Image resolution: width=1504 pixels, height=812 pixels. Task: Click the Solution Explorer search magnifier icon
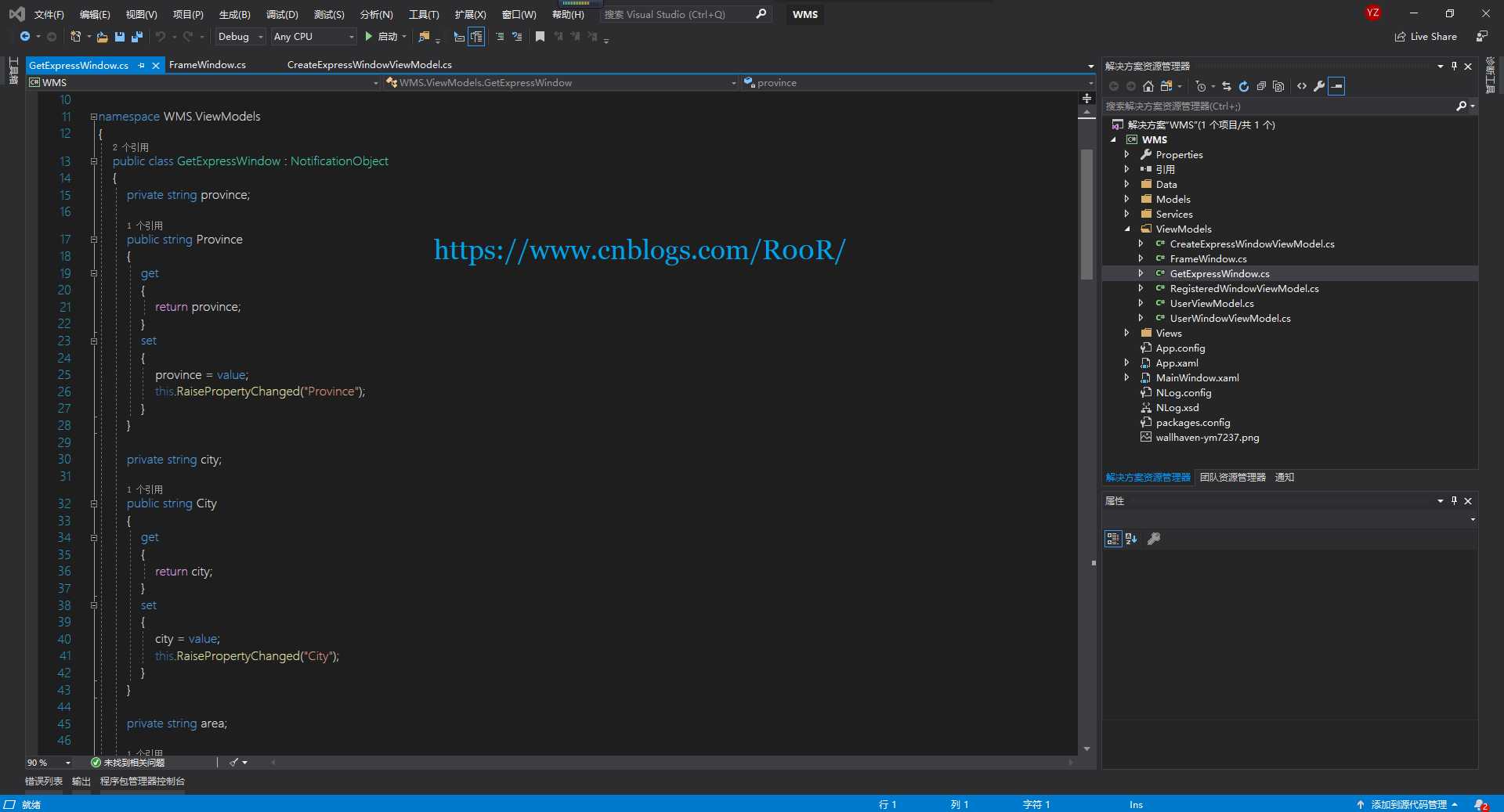coord(1461,106)
